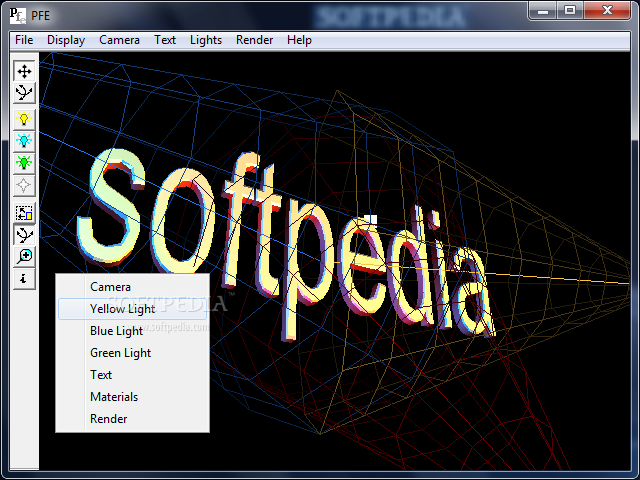The width and height of the screenshot is (640, 480).
Task: Select the move tool with four-way arrows
Action: click(x=24, y=71)
